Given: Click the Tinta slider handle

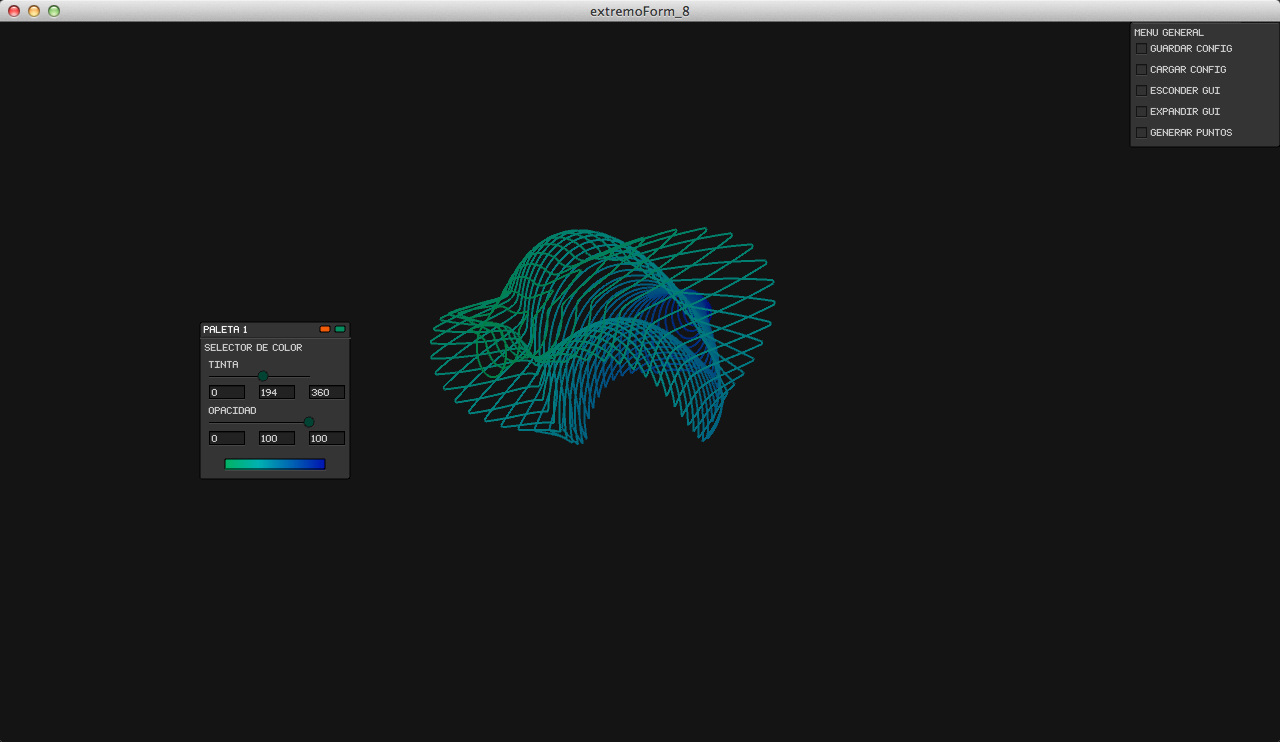Looking at the screenshot, I should [x=263, y=376].
